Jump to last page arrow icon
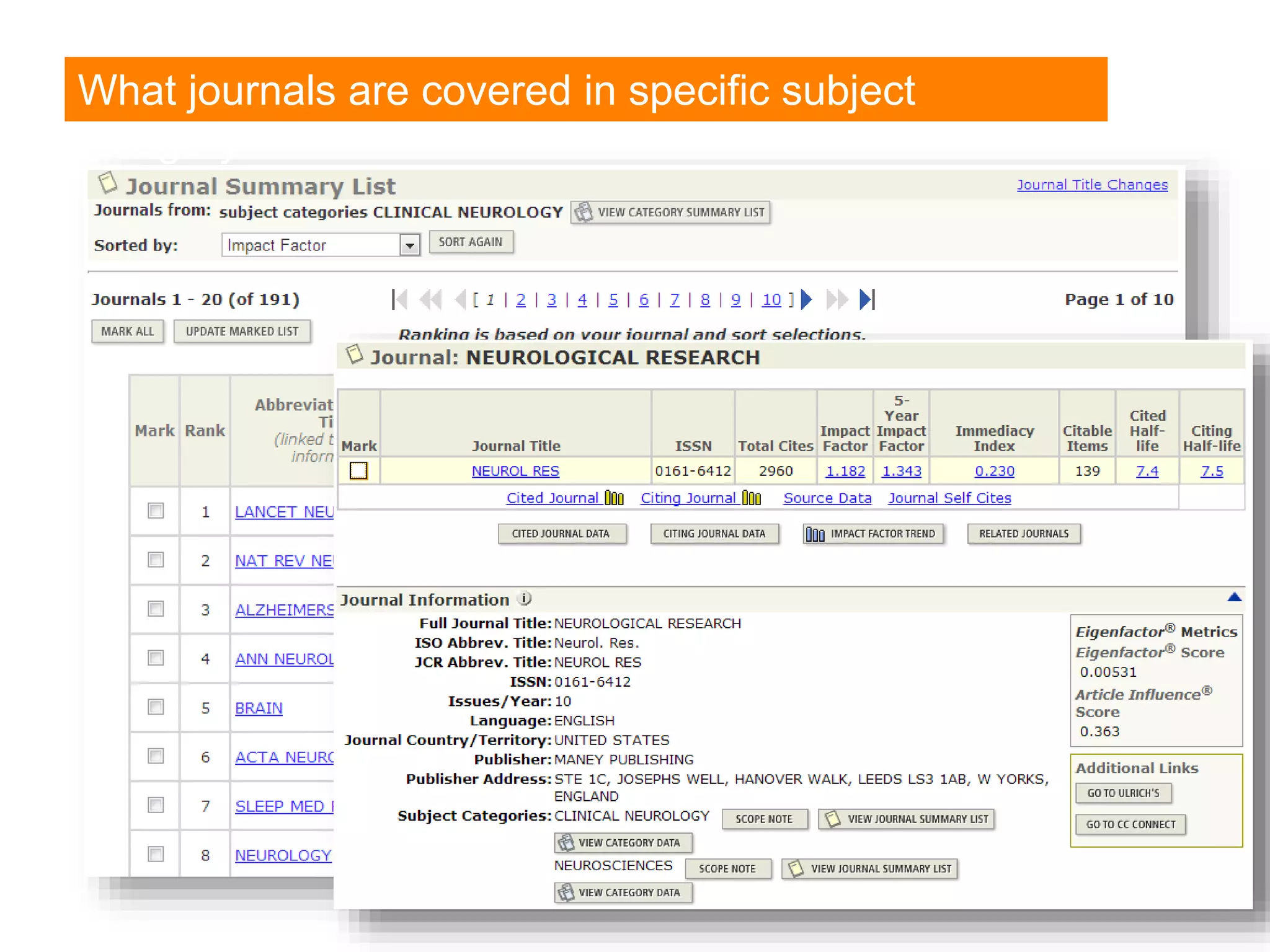 [x=867, y=300]
